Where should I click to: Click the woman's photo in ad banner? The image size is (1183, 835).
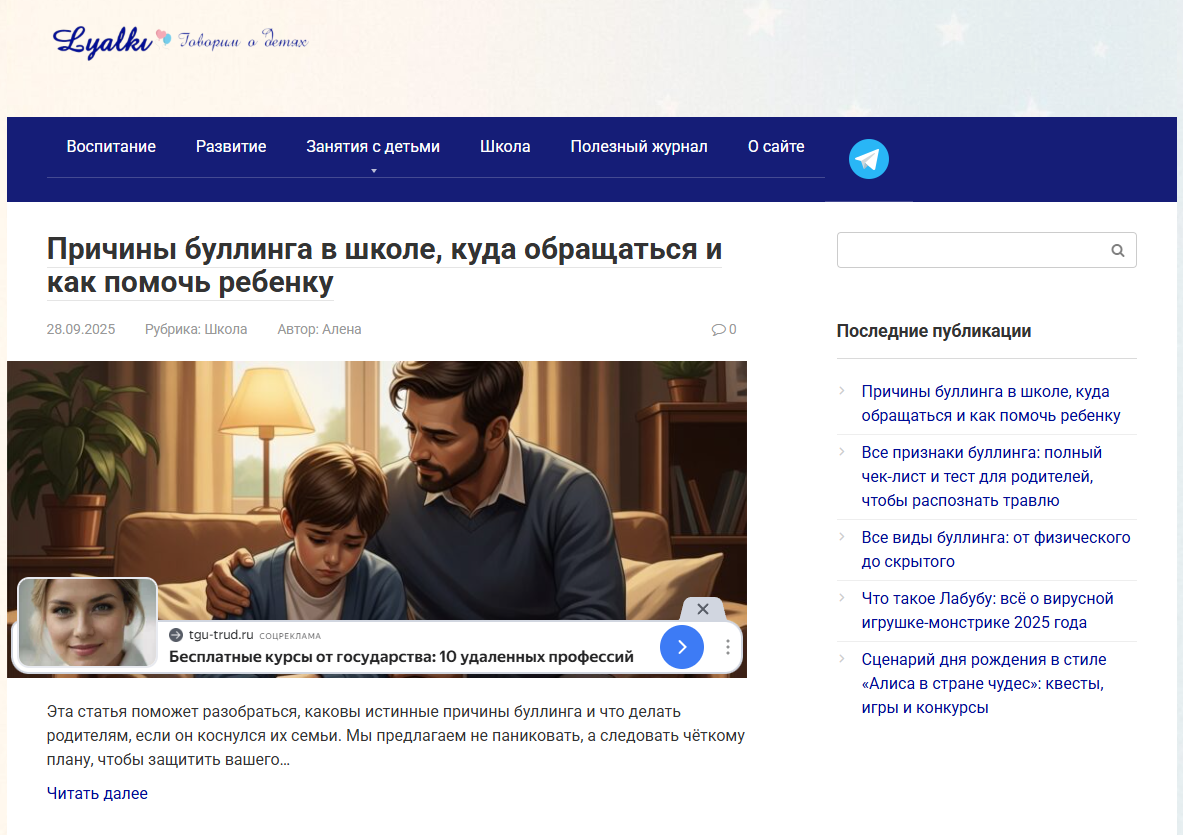point(88,623)
